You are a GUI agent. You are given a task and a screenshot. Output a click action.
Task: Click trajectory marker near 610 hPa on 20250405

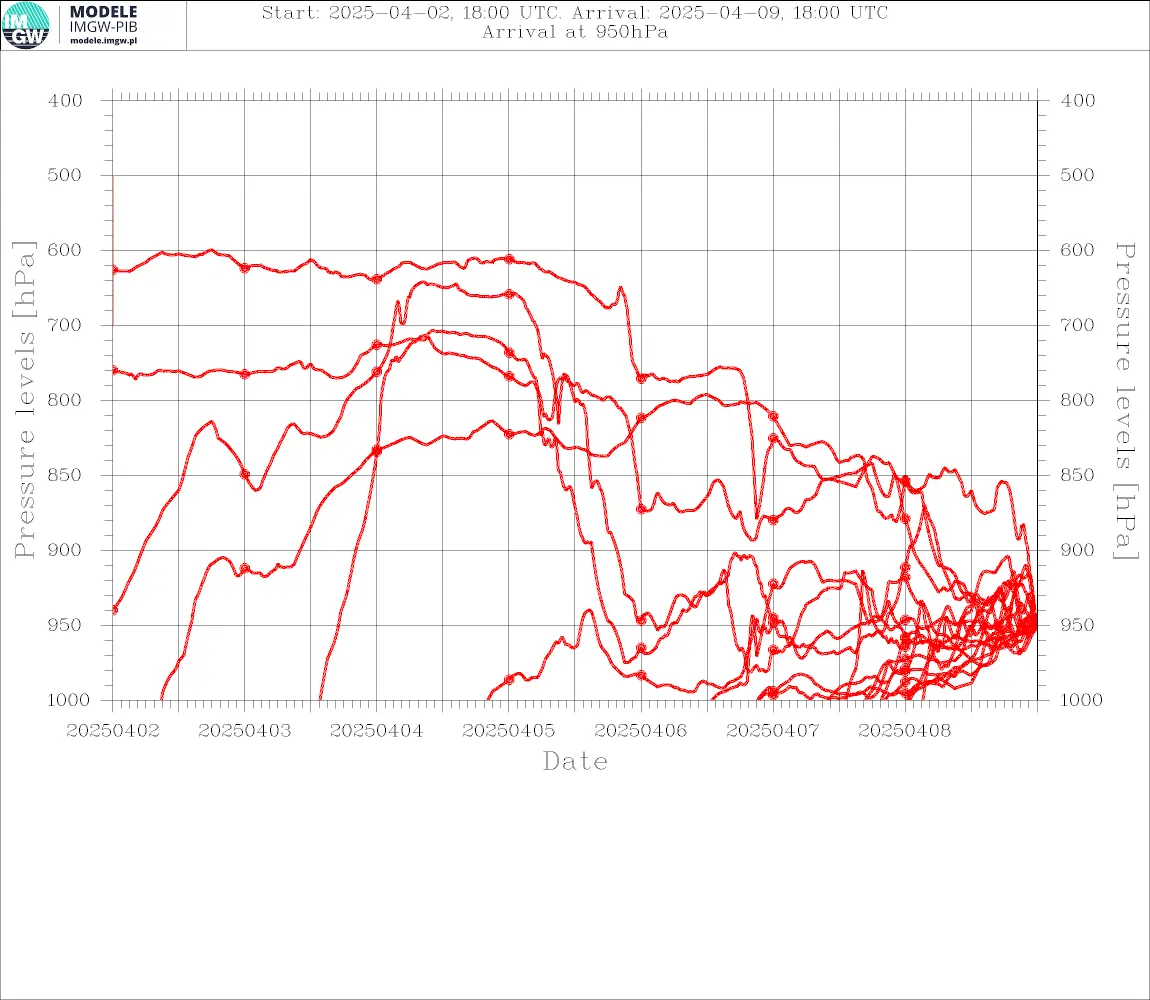click(509, 259)
